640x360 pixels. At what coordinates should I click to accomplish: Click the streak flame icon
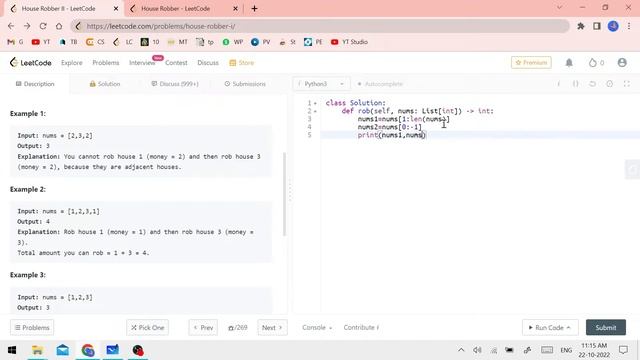[x=592, y=62]
